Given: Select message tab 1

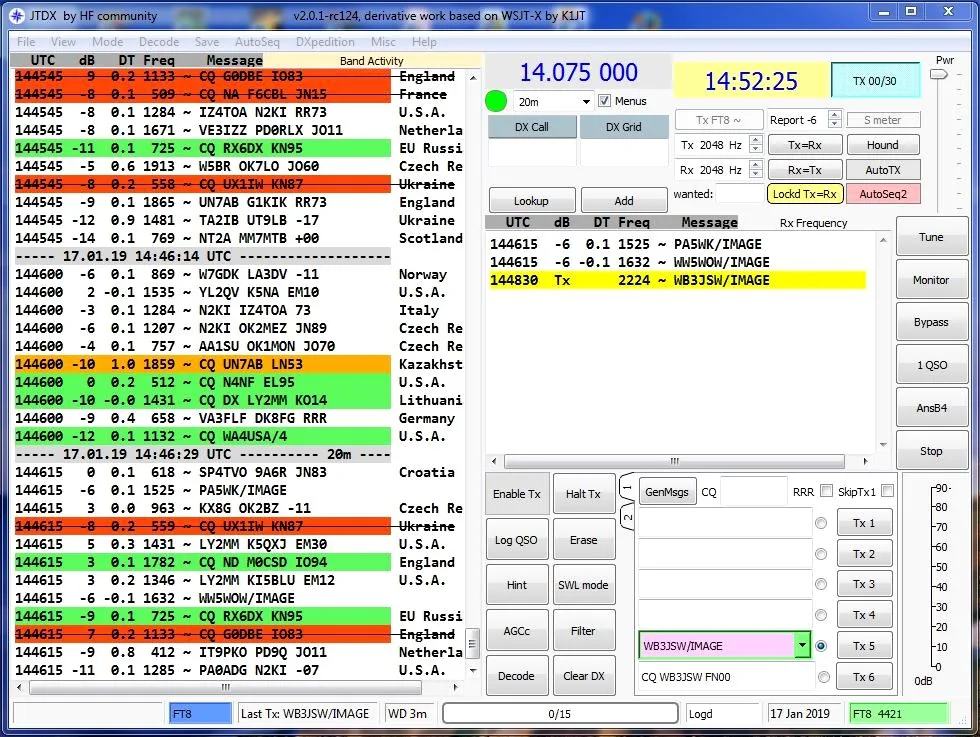Looking at the screenshot, I should click(x=628, y=488).
